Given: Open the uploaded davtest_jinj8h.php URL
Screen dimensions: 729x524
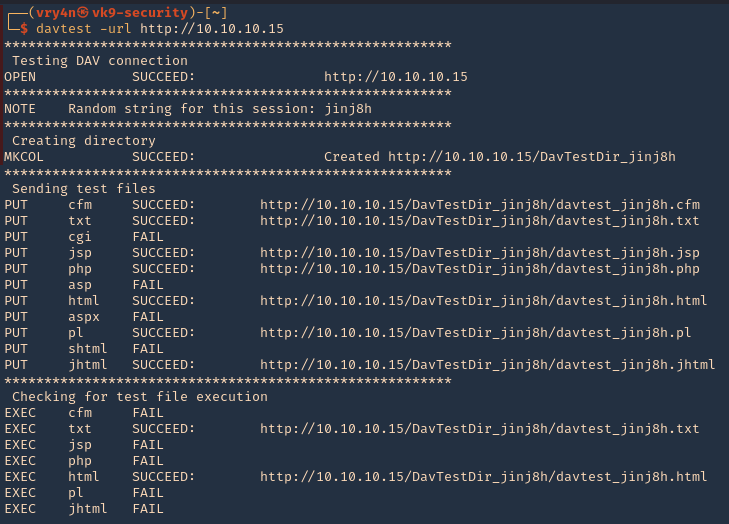Looking at the screenshot, I should coord(480,269).
